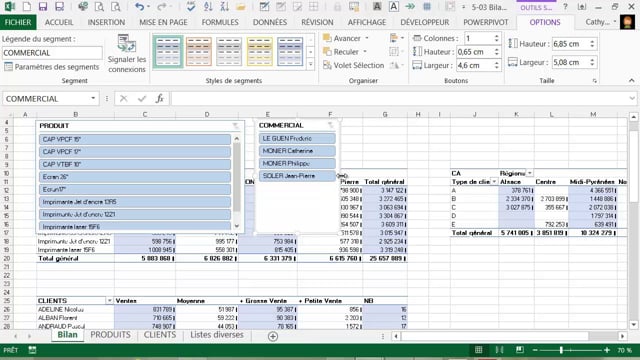Viewport: 640px width, 360px height.
Task: Clear the COMMERCIAL slicer filter icon
Action: [331, 125]
